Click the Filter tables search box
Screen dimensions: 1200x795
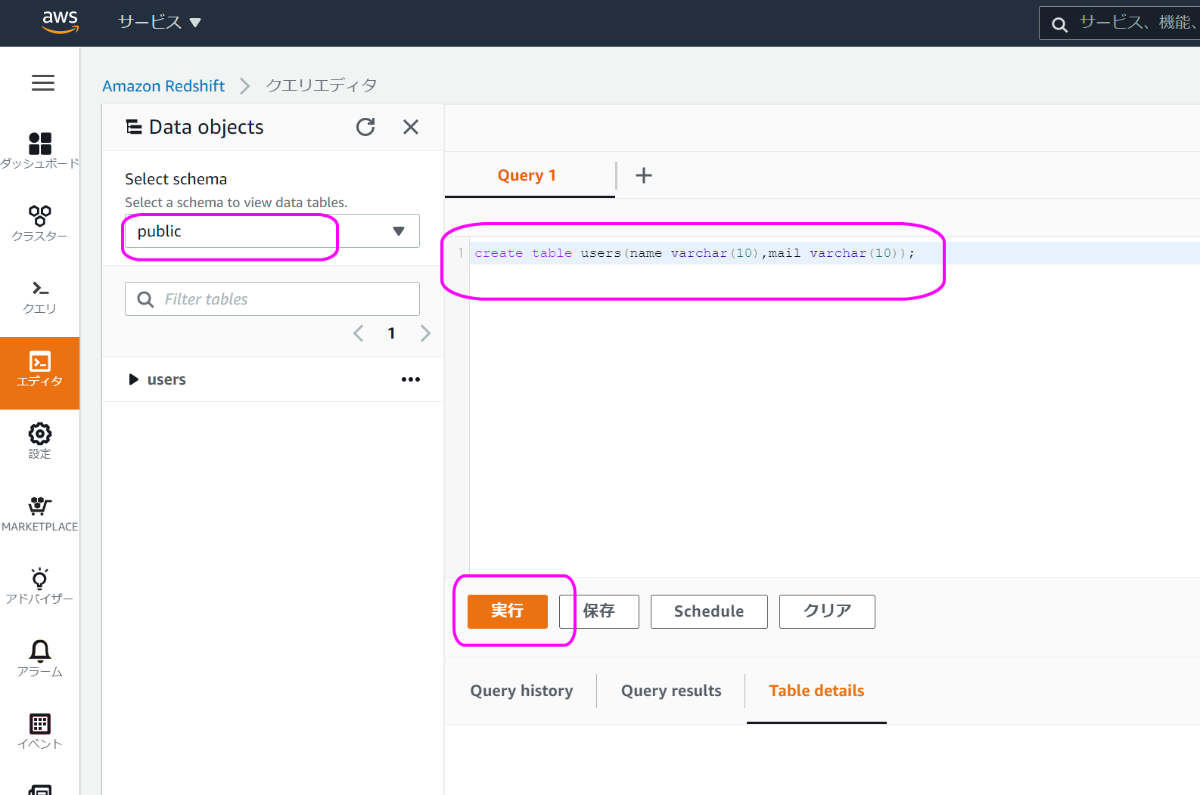click(x=272, y=299)
